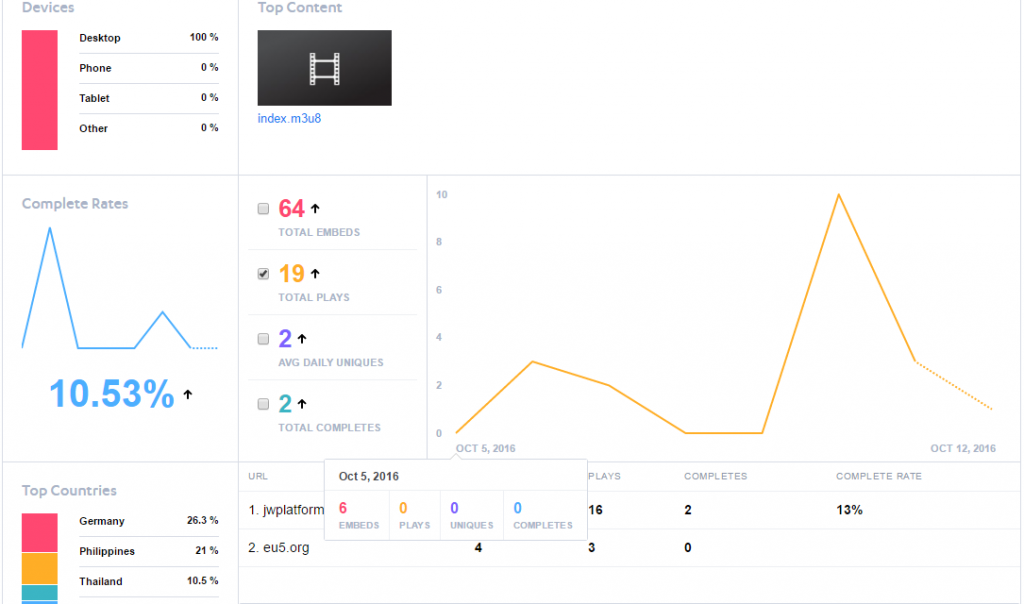
Task: Click the 10.53% complete rate value
Action: (x=112, y=394)
